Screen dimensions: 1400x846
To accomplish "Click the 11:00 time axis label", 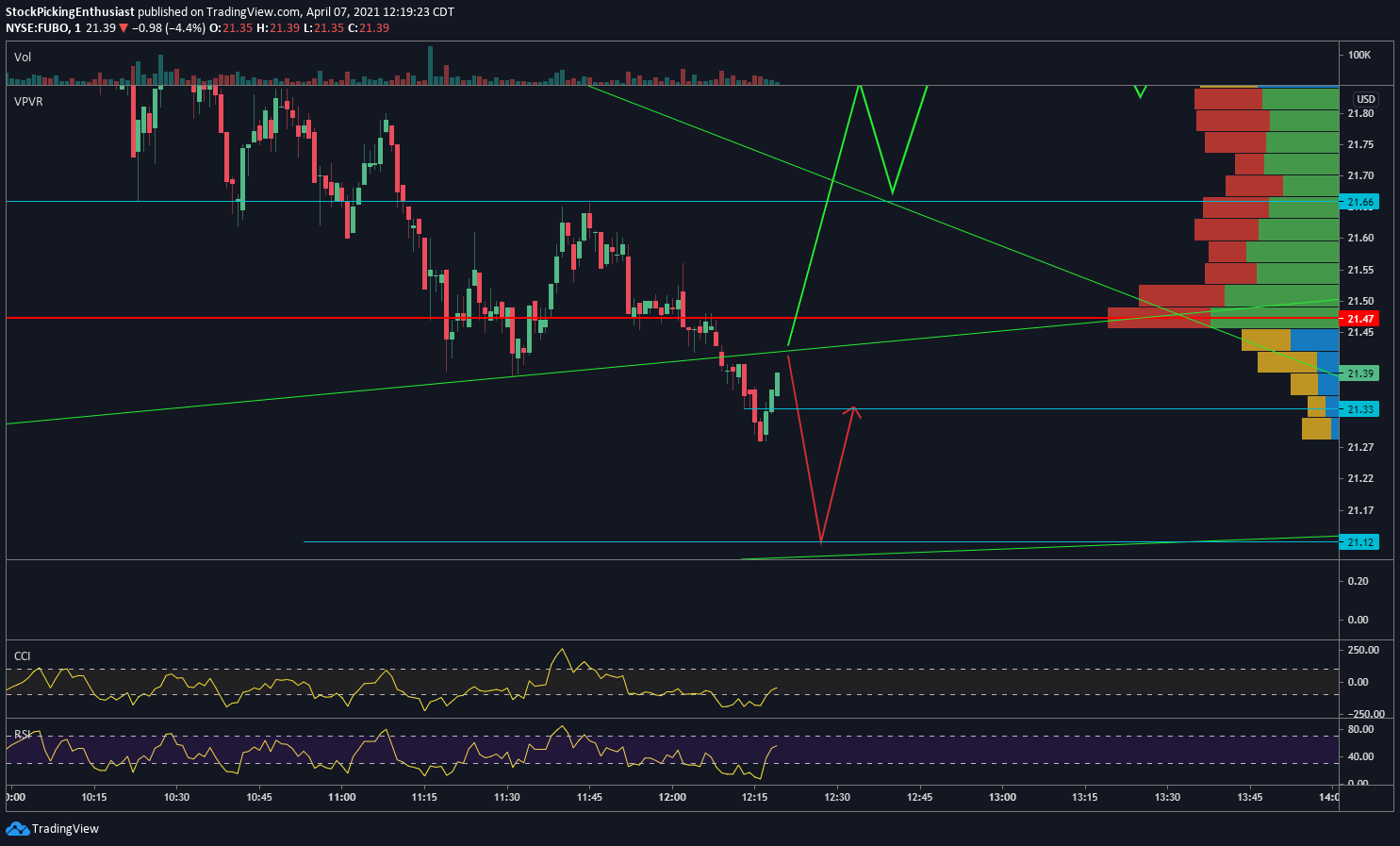I will click(x=342, y=797).
